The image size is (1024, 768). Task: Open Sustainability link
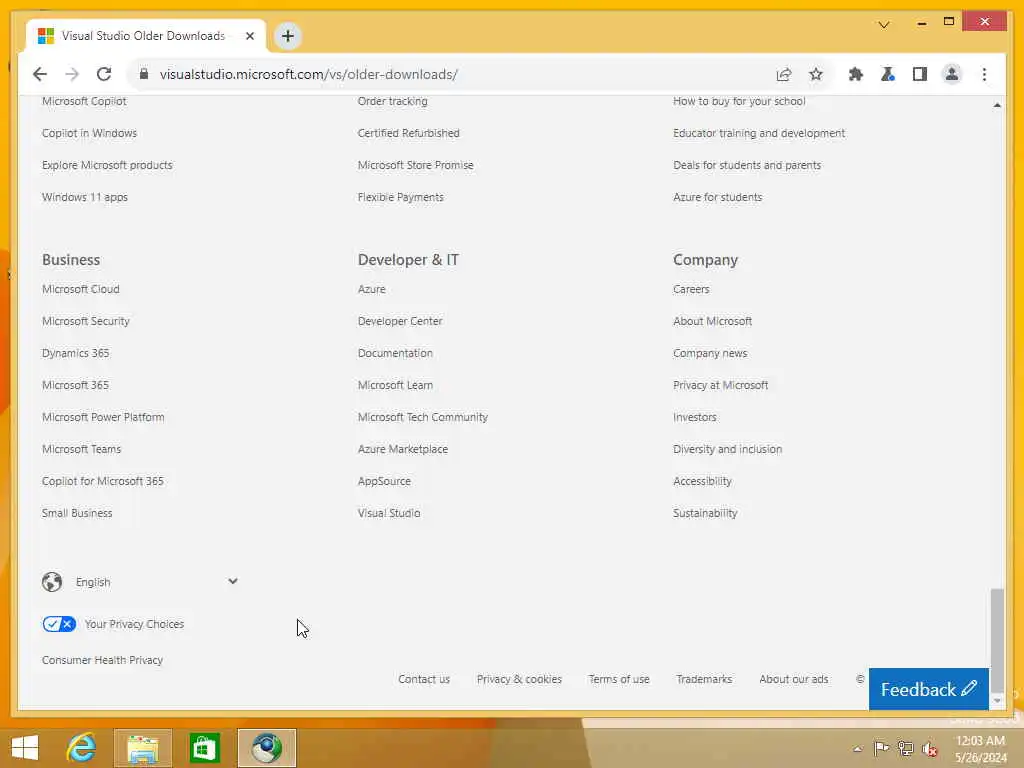tap(705, 513)
